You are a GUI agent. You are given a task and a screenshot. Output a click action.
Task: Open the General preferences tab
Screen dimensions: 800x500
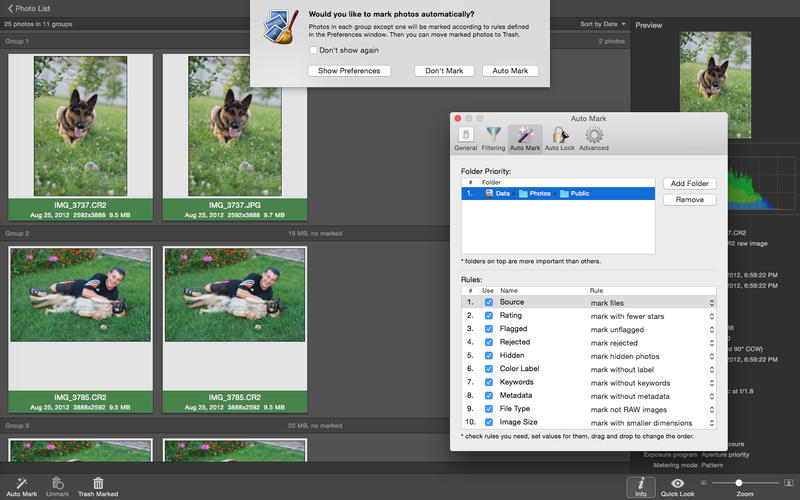tap(465, 139)
